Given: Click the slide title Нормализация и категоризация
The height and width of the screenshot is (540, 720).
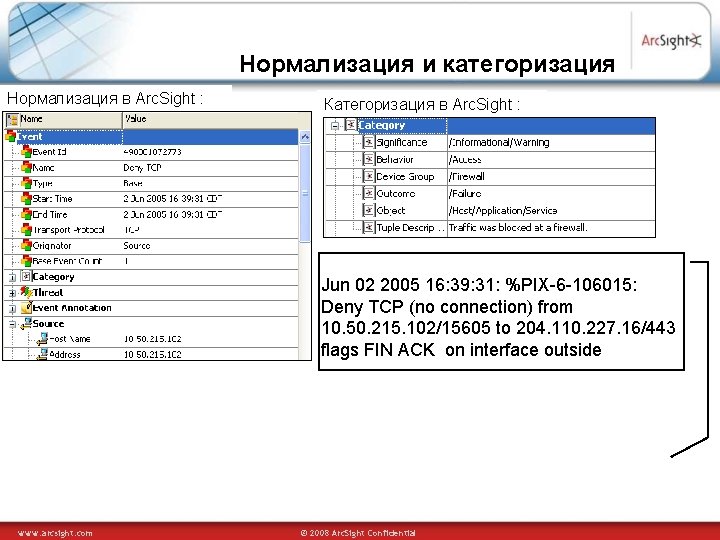Looking at the screenshot, I should point(427,64).
